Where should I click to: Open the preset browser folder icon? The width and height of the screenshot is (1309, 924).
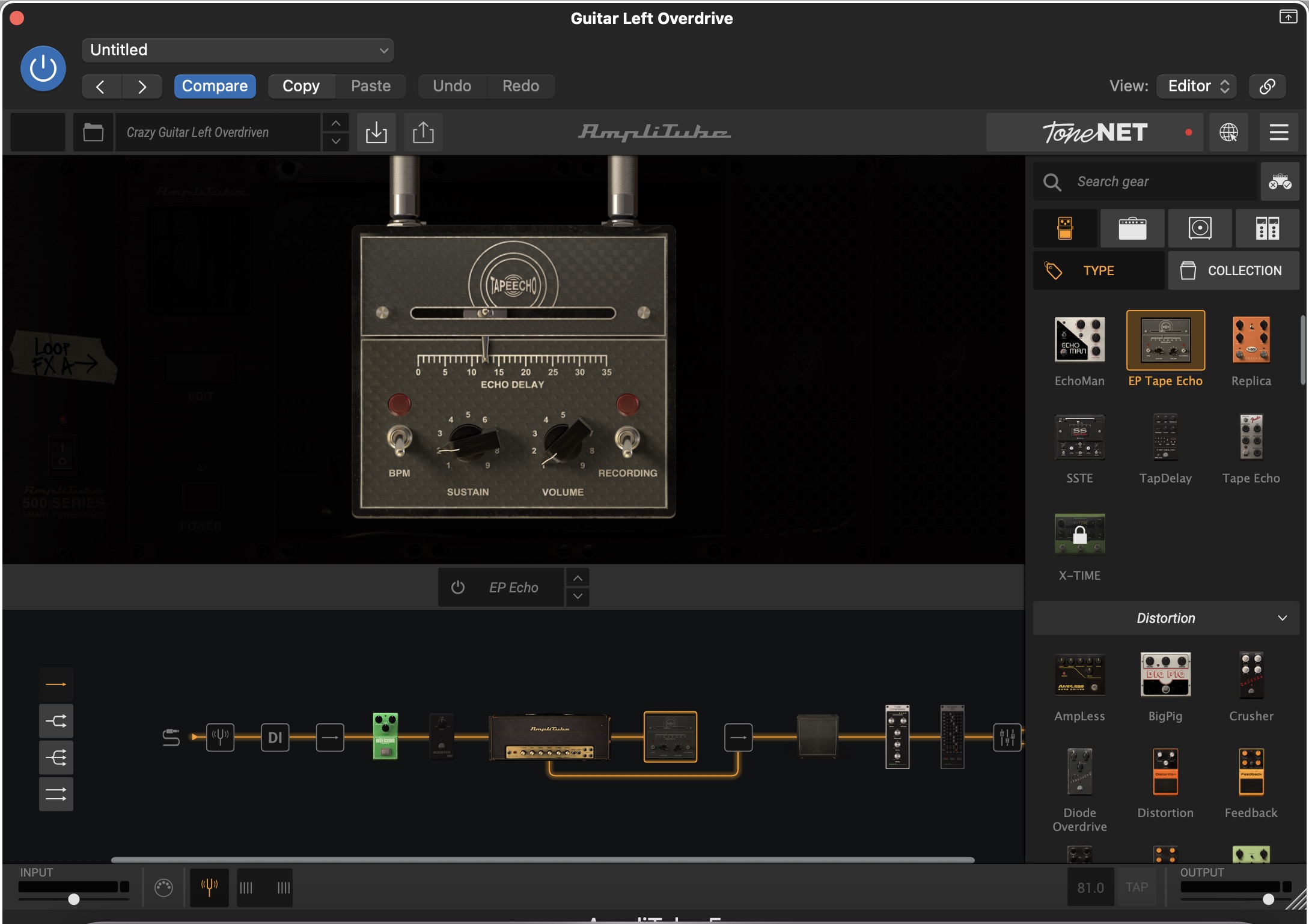(x=93, y=132)
